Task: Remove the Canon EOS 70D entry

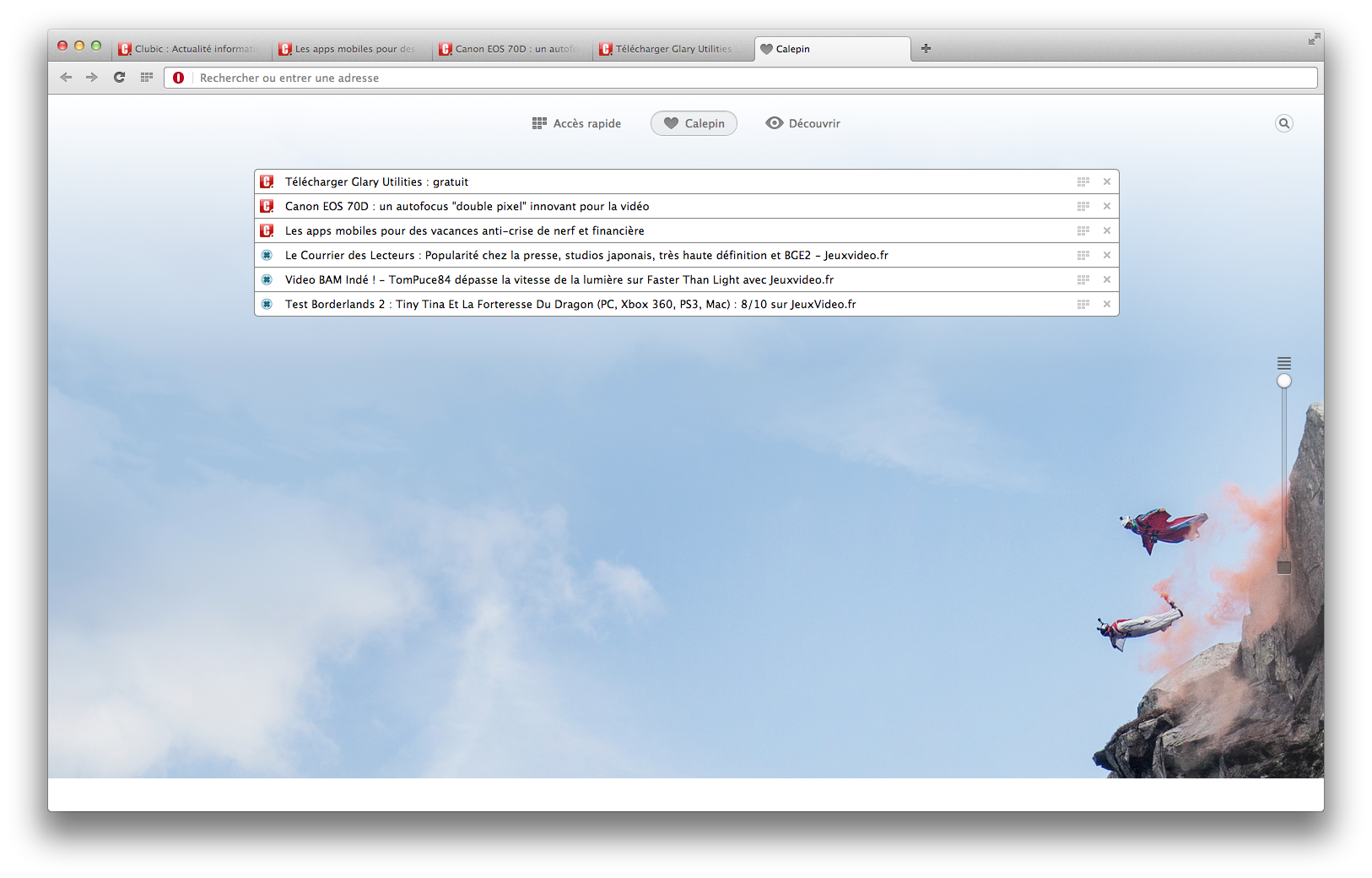Action: click(x=1106, y=207)
